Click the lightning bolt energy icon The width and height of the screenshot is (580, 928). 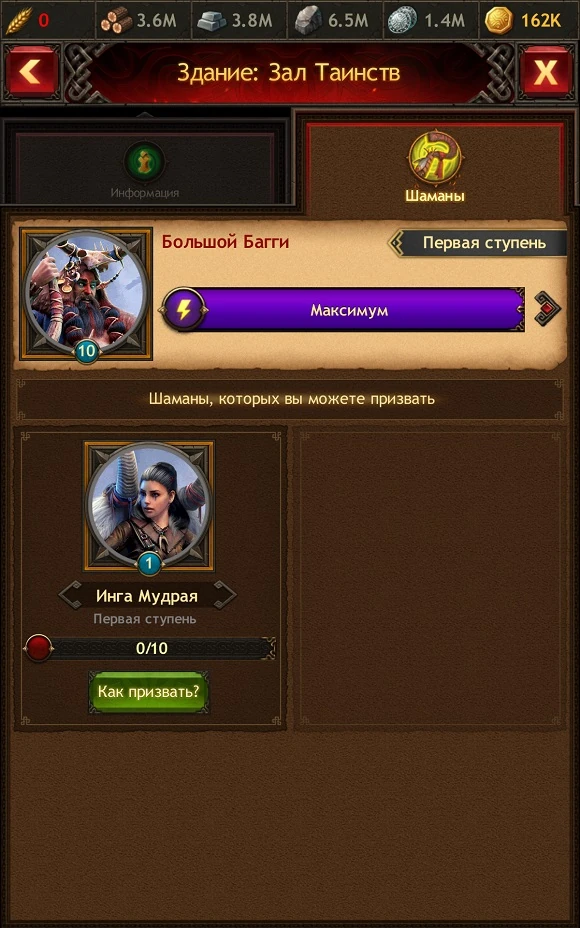(184, 310)
